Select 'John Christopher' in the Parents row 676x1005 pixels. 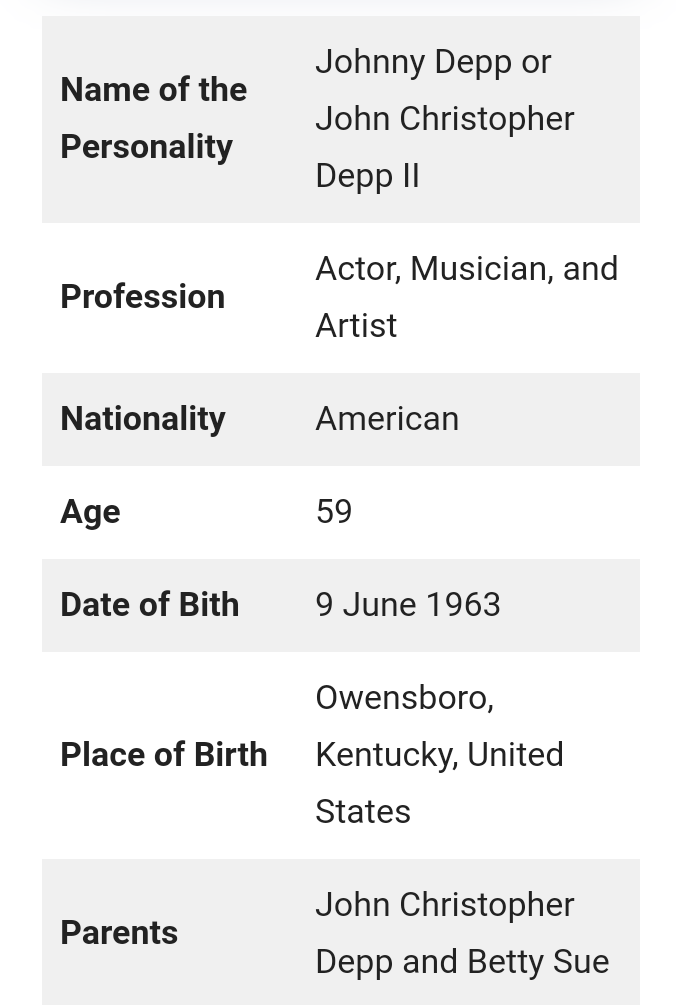click(x=445, y=905)
